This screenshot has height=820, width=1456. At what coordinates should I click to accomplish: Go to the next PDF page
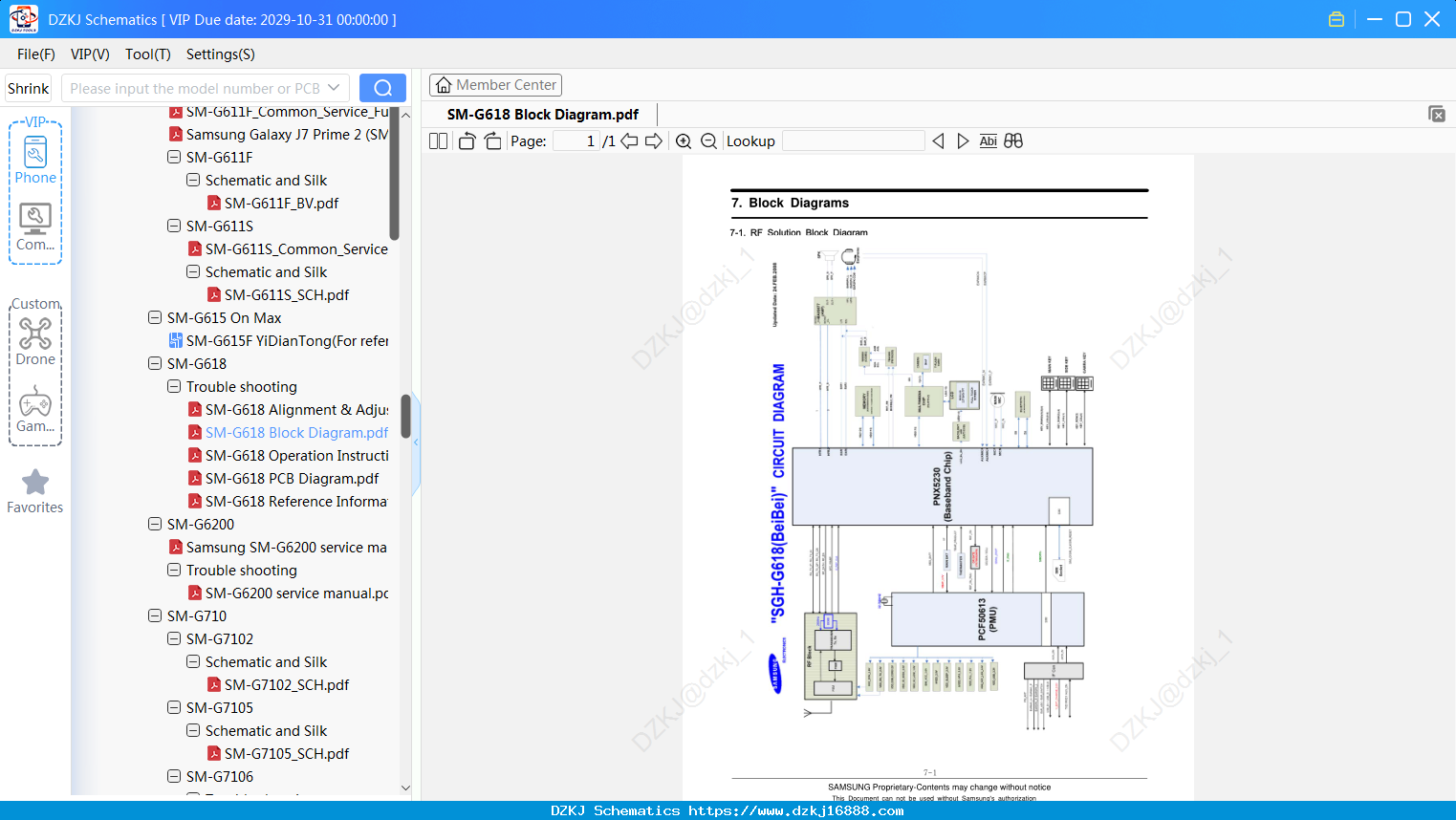pyautogui.click(x=654, y=141)
